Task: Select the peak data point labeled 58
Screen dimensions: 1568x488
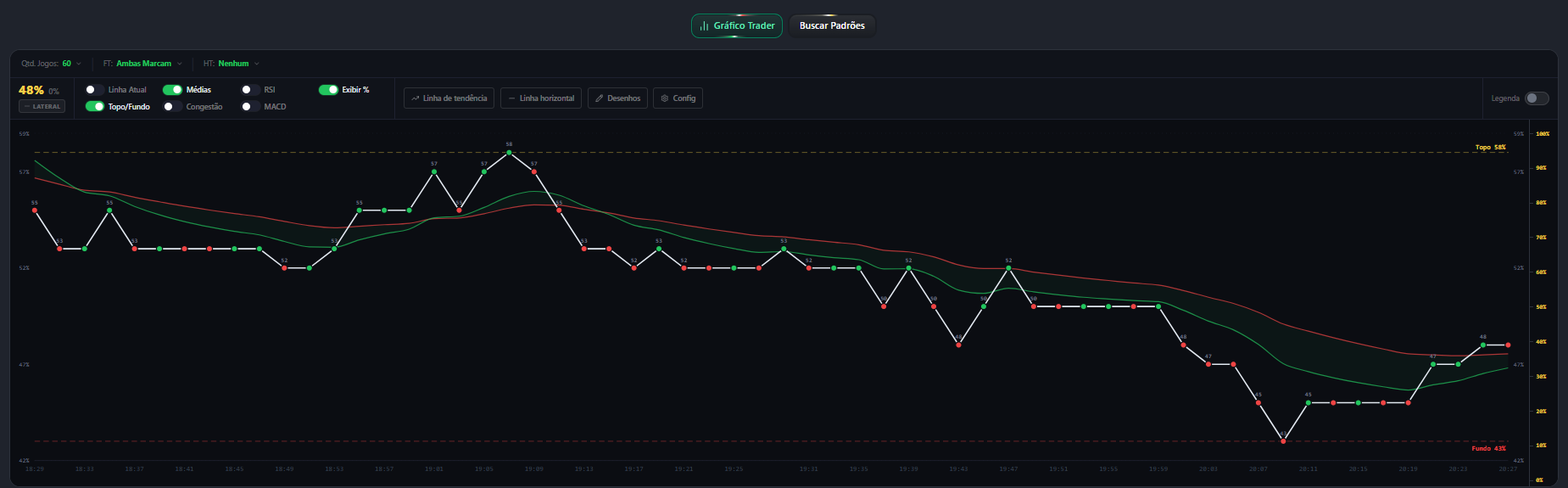Action: [509, 153]
